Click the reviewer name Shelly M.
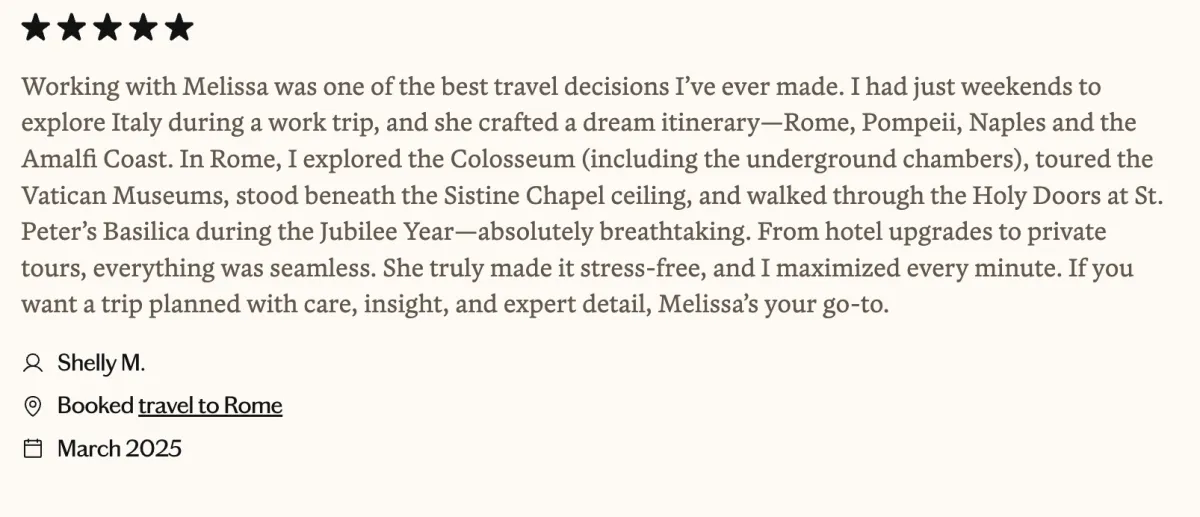This screenshot has width=1200, height=517. 101,363
